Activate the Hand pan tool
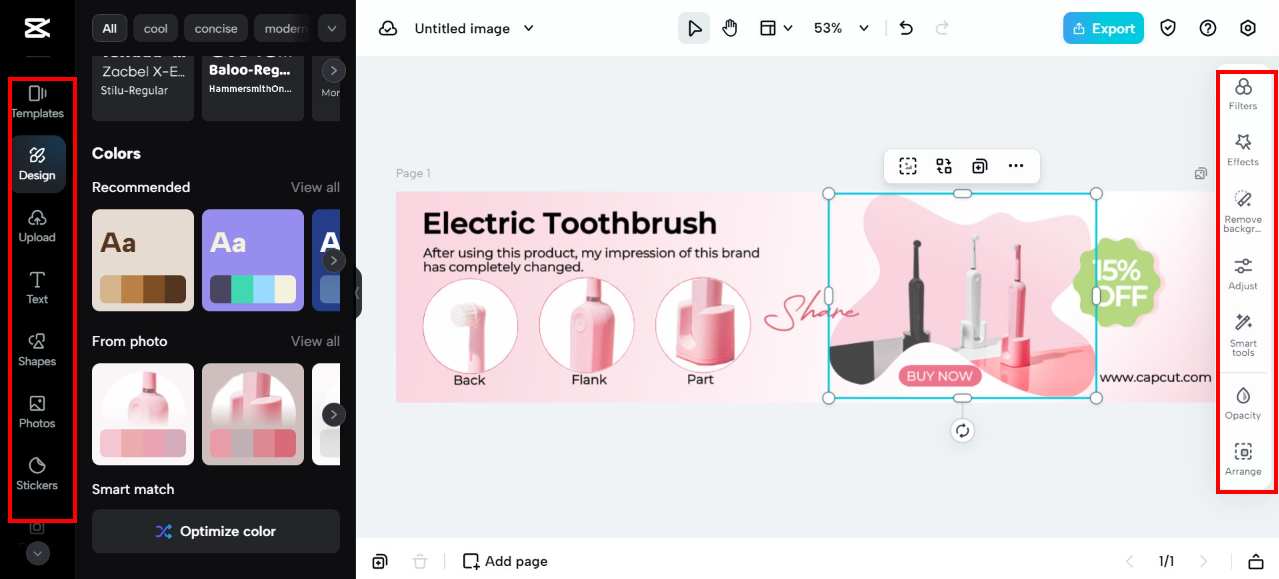The height and width of the screenshot is (579, 1279). tap(730, 28)
